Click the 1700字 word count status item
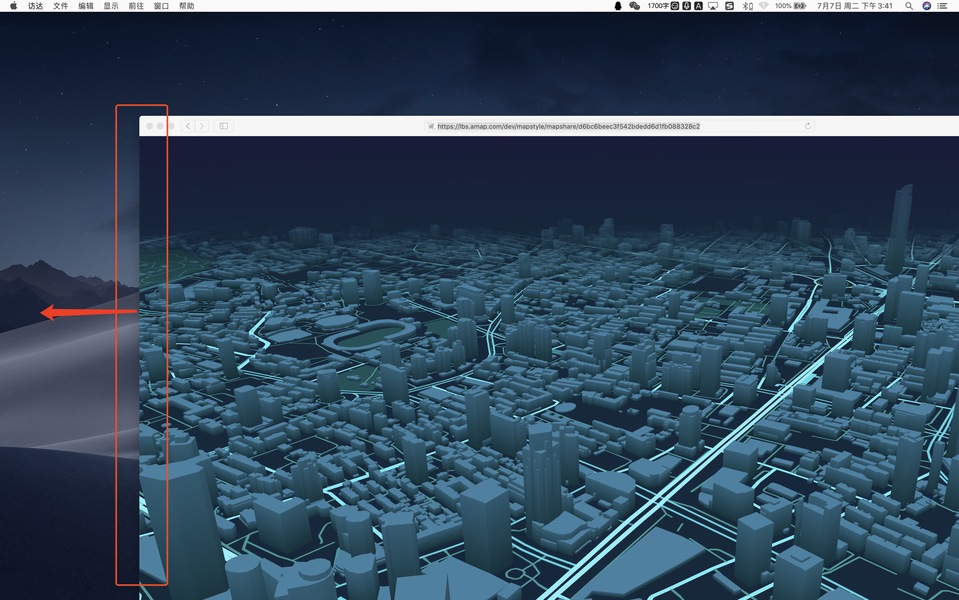 pyautogui.click(x=658, y=6)
